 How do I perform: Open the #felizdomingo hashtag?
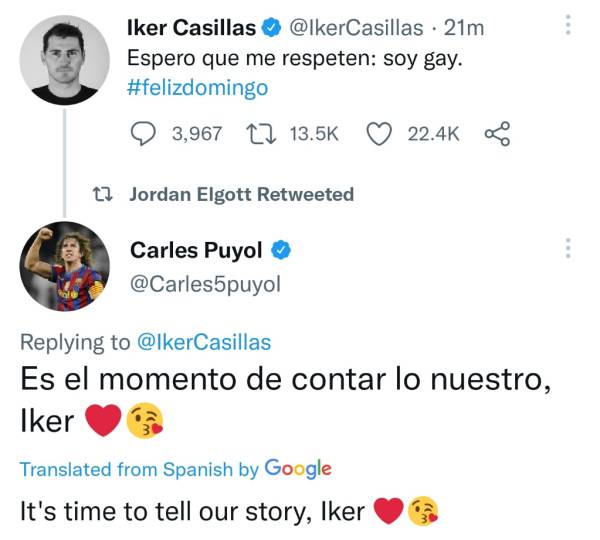198,87
